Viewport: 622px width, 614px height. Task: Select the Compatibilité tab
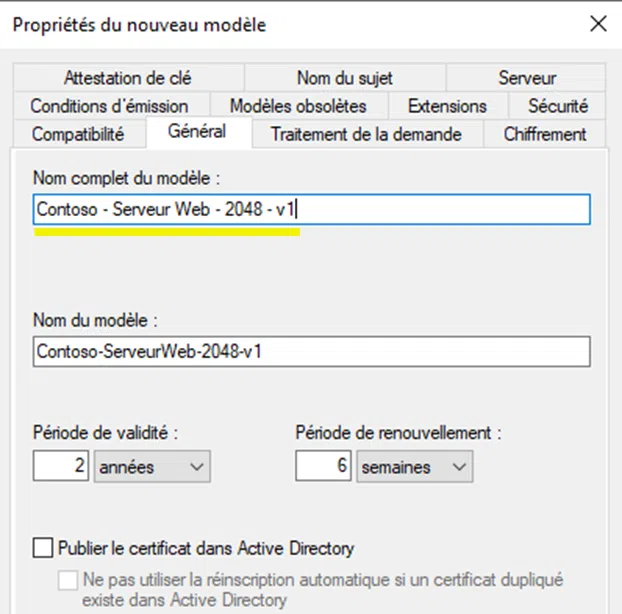tap(78, 134)
